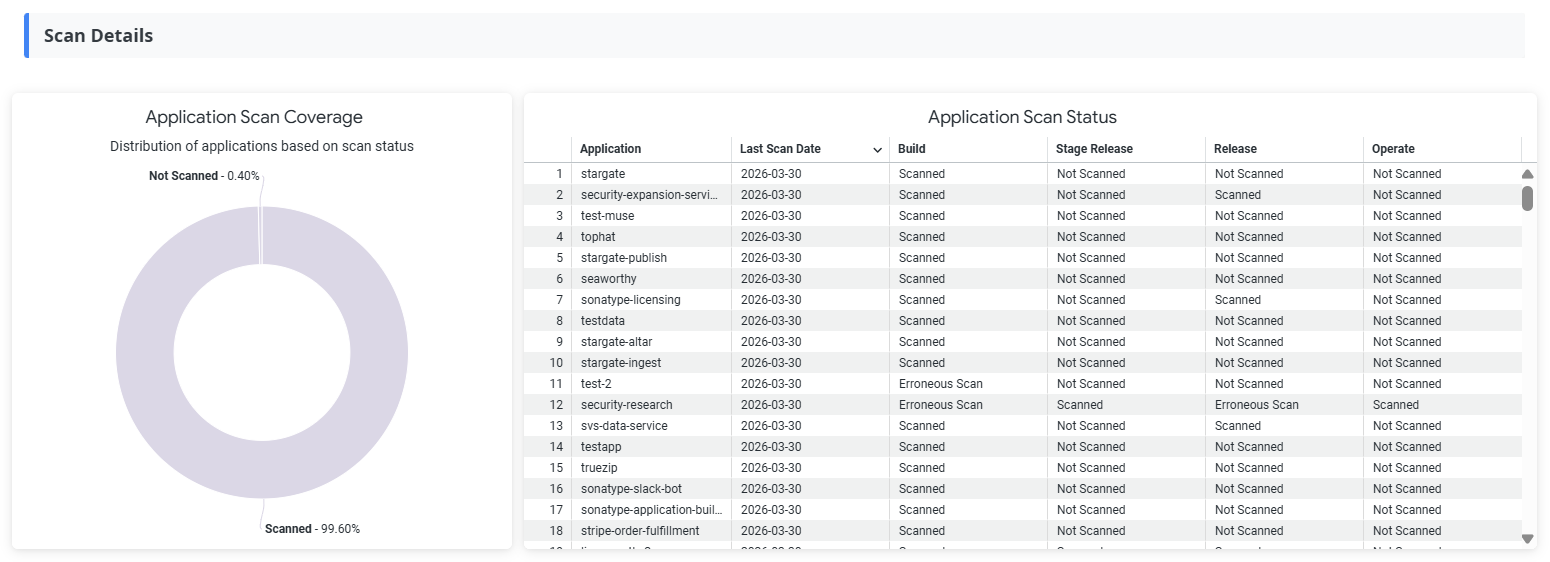1550x562 pixels.
Task: Select the sonatype-application-buil... cell
Action: click(x=651, y=510)
